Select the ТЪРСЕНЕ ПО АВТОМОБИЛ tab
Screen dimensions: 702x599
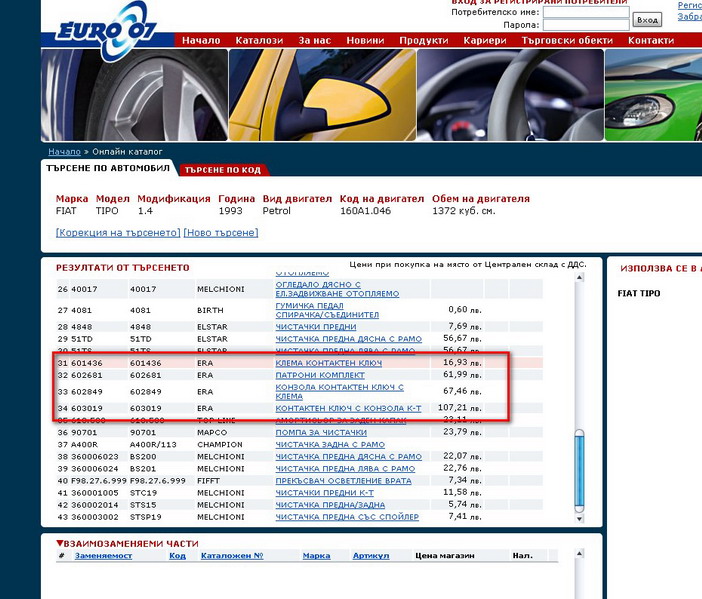coord(108,169)
